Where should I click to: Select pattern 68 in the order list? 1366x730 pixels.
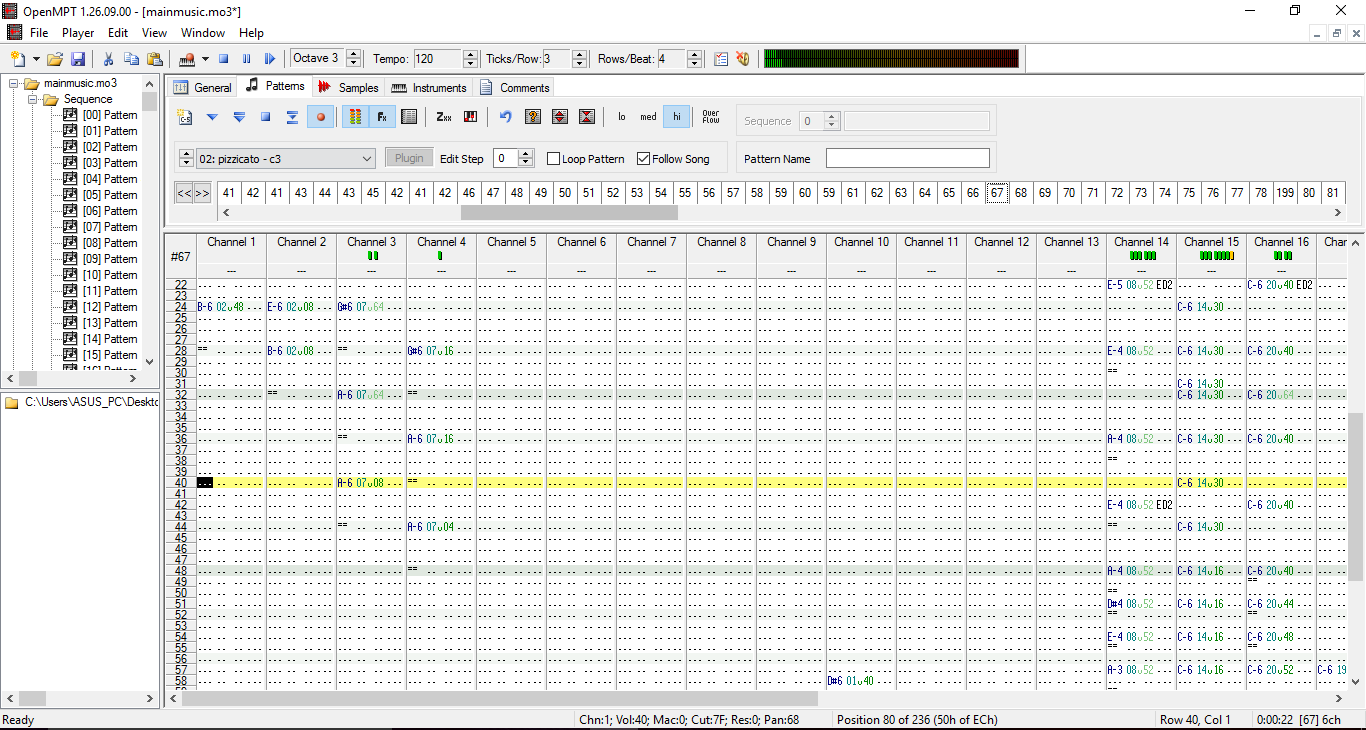click(1021, 193)
